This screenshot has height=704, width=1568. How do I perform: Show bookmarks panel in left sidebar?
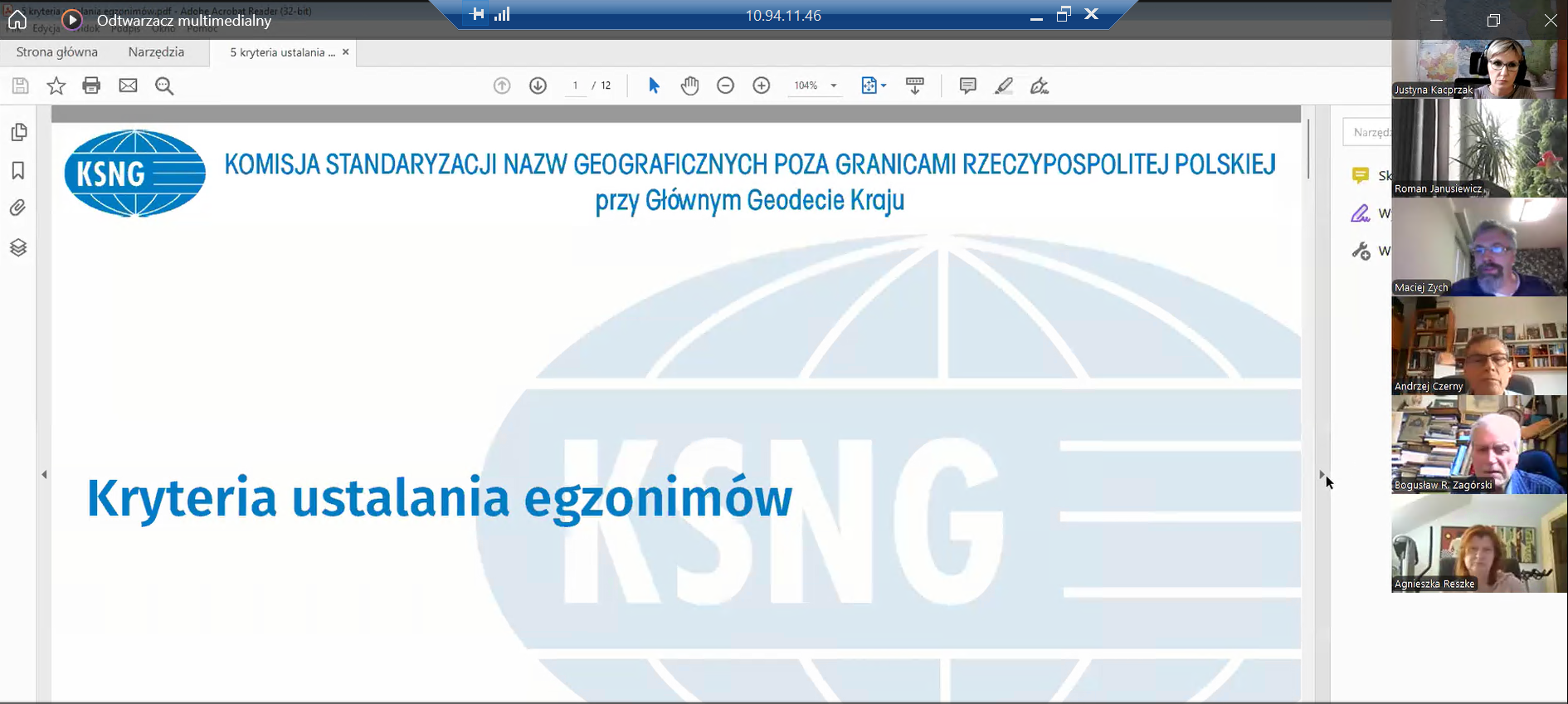coord(18,170)
